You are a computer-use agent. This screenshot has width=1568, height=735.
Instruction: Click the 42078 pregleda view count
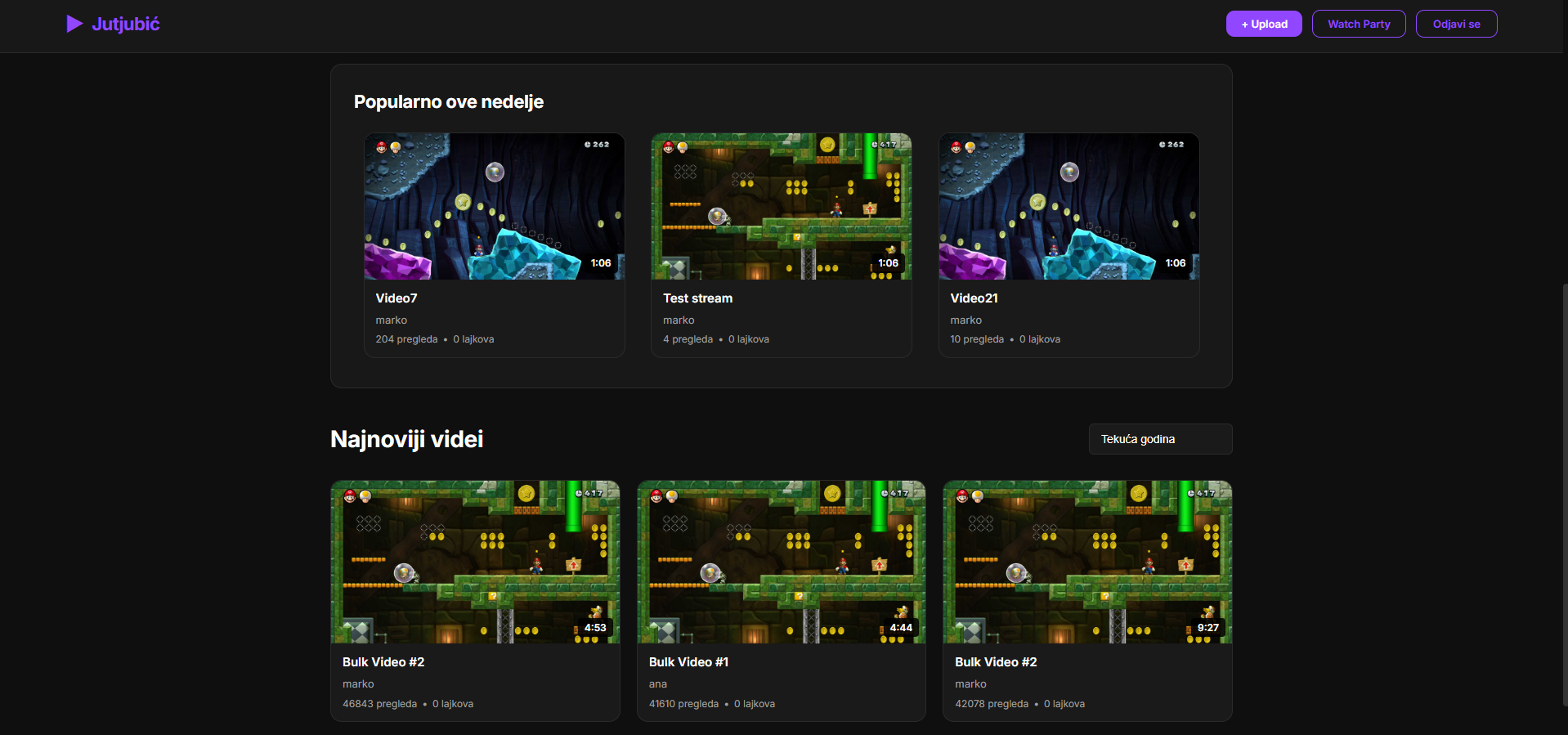pos(992,704)
